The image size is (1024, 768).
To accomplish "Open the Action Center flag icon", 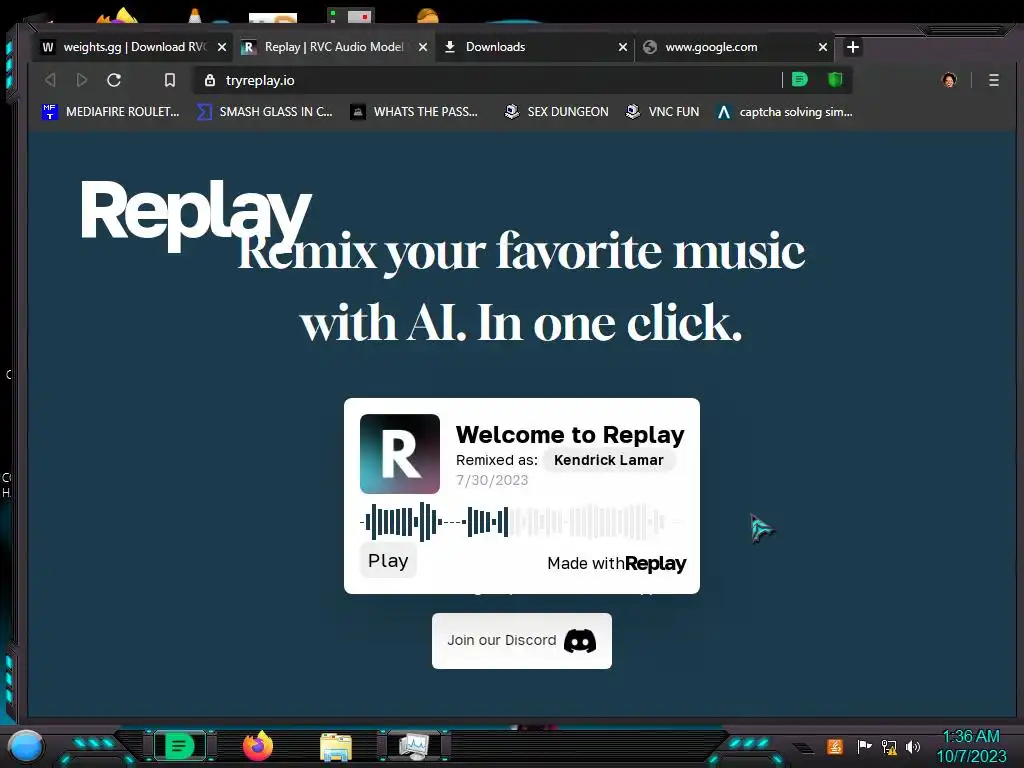I will 864,746.
